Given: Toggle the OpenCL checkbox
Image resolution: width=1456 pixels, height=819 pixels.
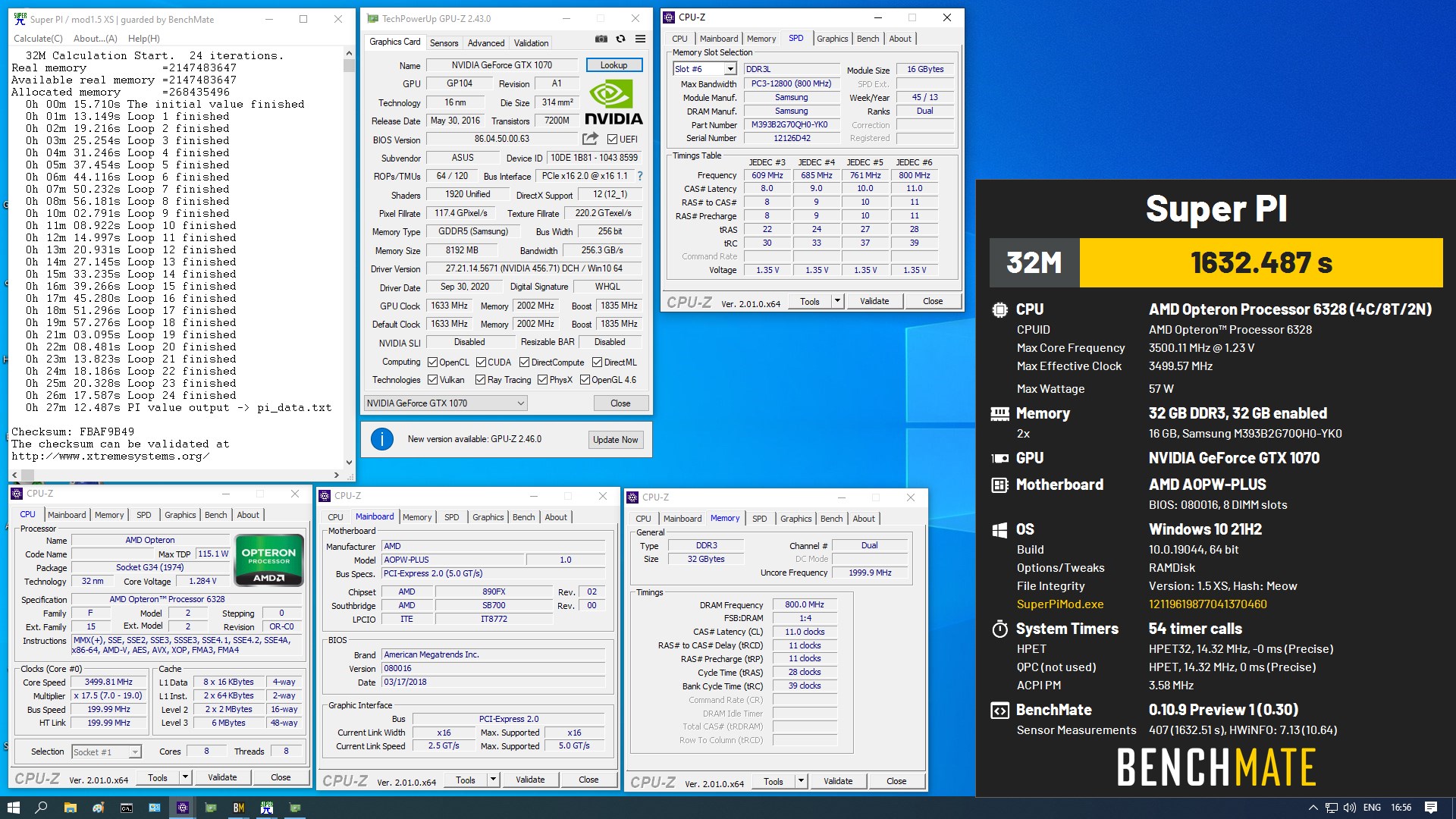Looking at the screenshot, I should pos(432,362).
